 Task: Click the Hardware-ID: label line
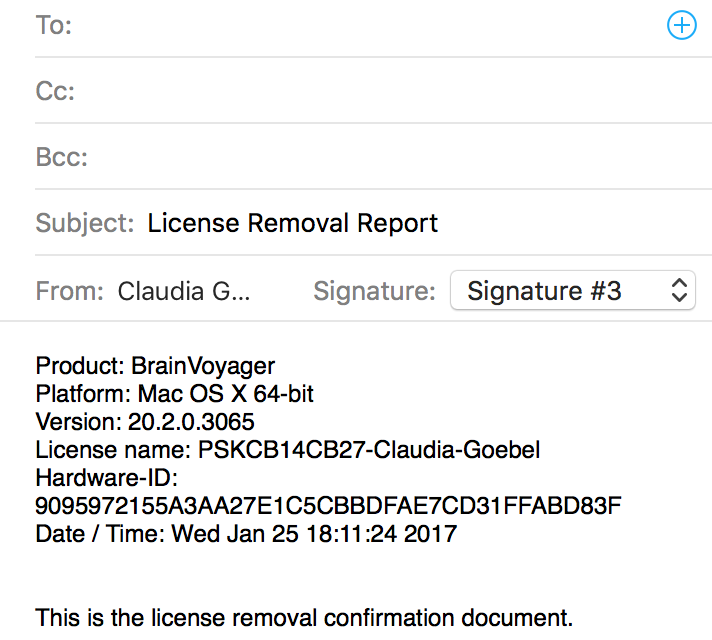(x=106, y=478)
